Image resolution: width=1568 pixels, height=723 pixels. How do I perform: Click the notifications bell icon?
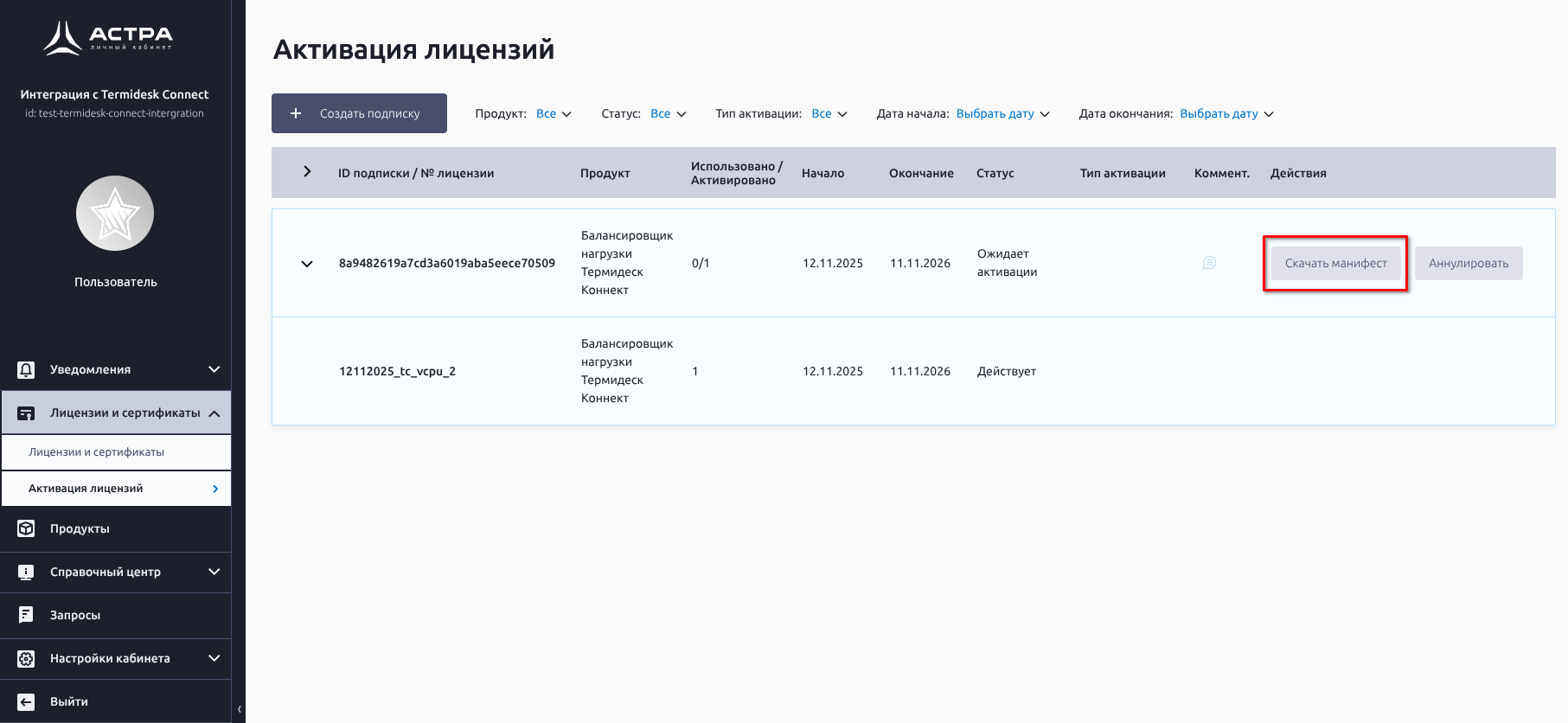point(26,370)
